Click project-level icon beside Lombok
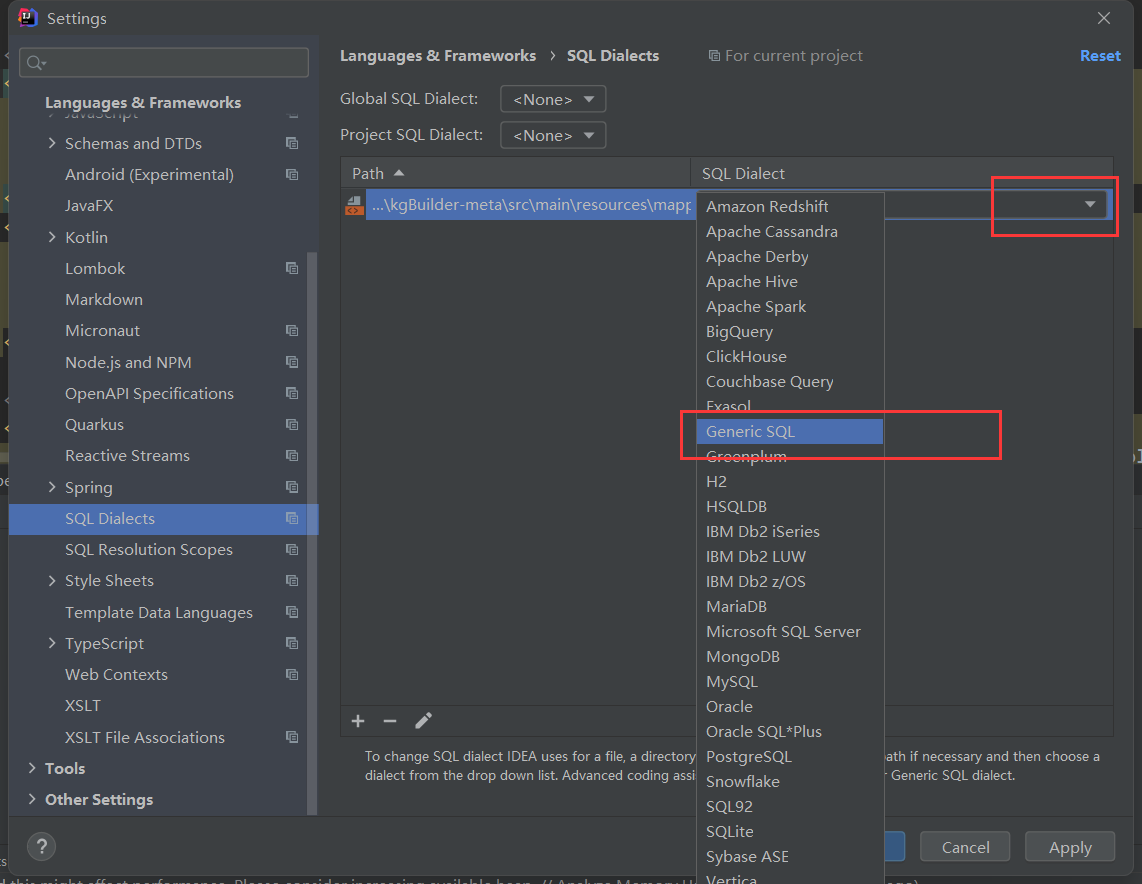The height and width of the screenshot is (884, 1142). (x=292, y=269)
